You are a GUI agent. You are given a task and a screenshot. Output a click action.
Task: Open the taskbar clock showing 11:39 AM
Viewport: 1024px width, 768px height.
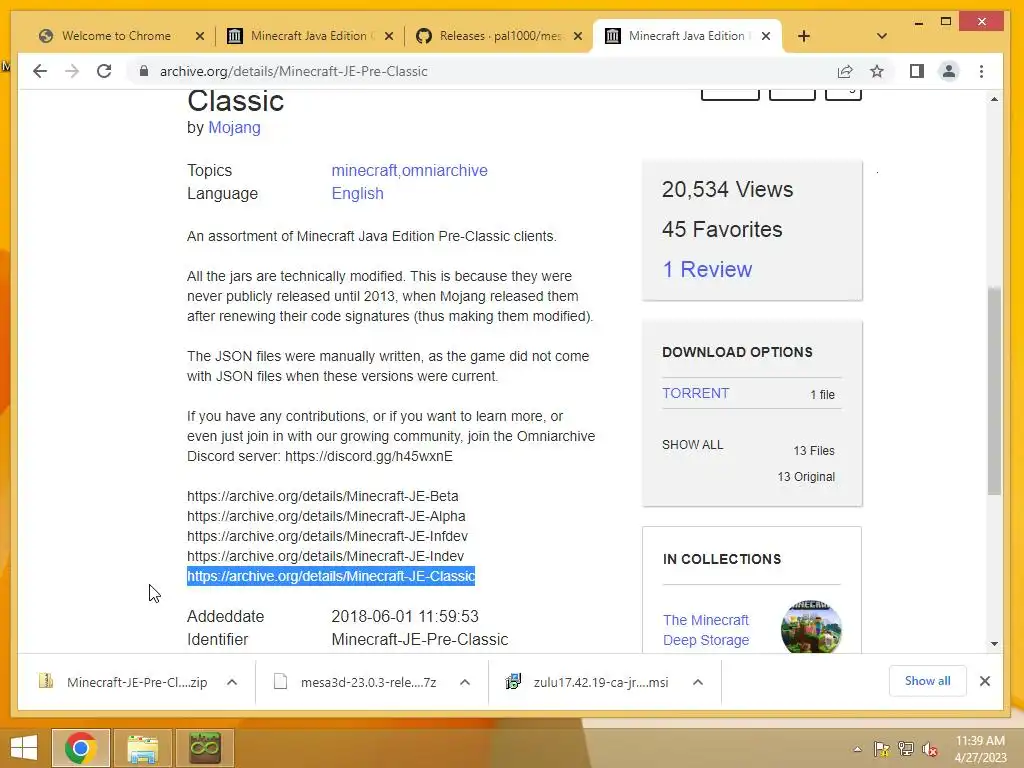[980, 749]
